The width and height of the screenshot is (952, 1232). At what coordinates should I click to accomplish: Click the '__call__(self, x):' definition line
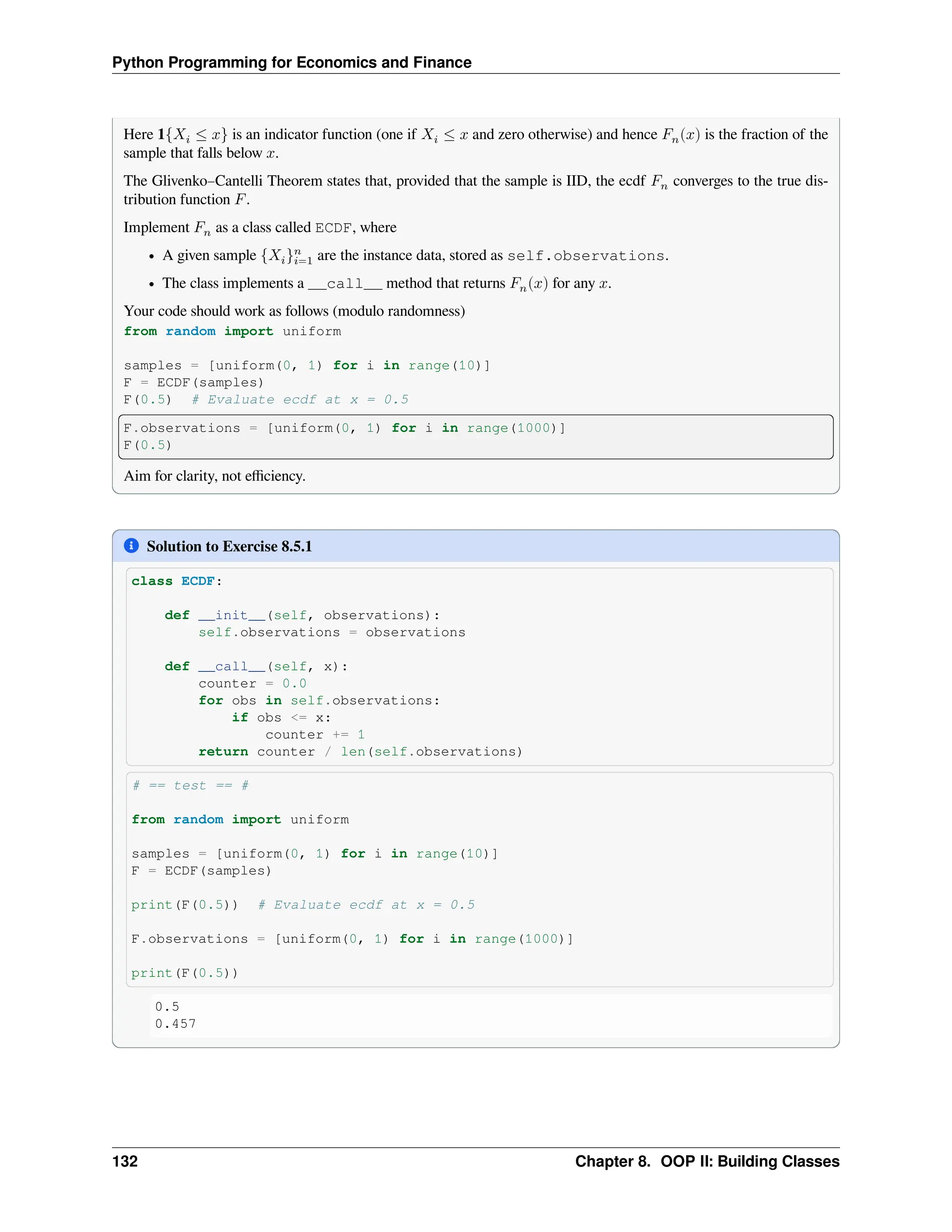[256, 667]
